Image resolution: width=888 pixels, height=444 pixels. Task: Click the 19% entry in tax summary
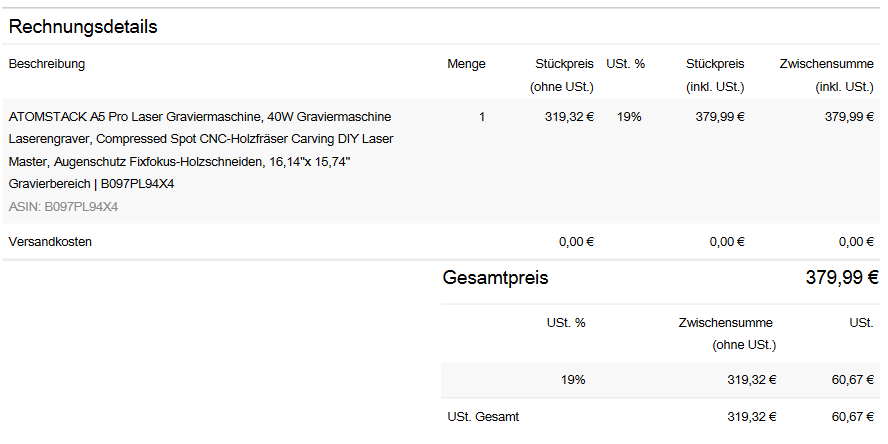point(573,380)
